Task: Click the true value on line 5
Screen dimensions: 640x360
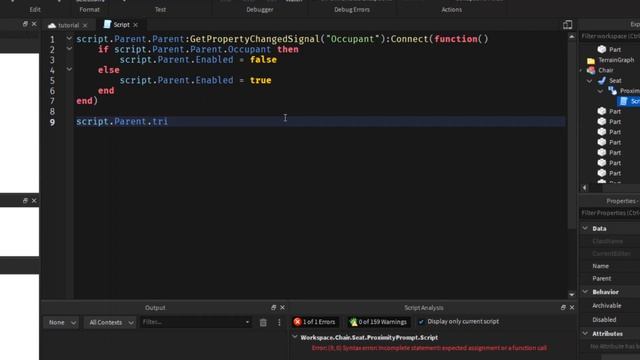Action: (x=260, y=80)
